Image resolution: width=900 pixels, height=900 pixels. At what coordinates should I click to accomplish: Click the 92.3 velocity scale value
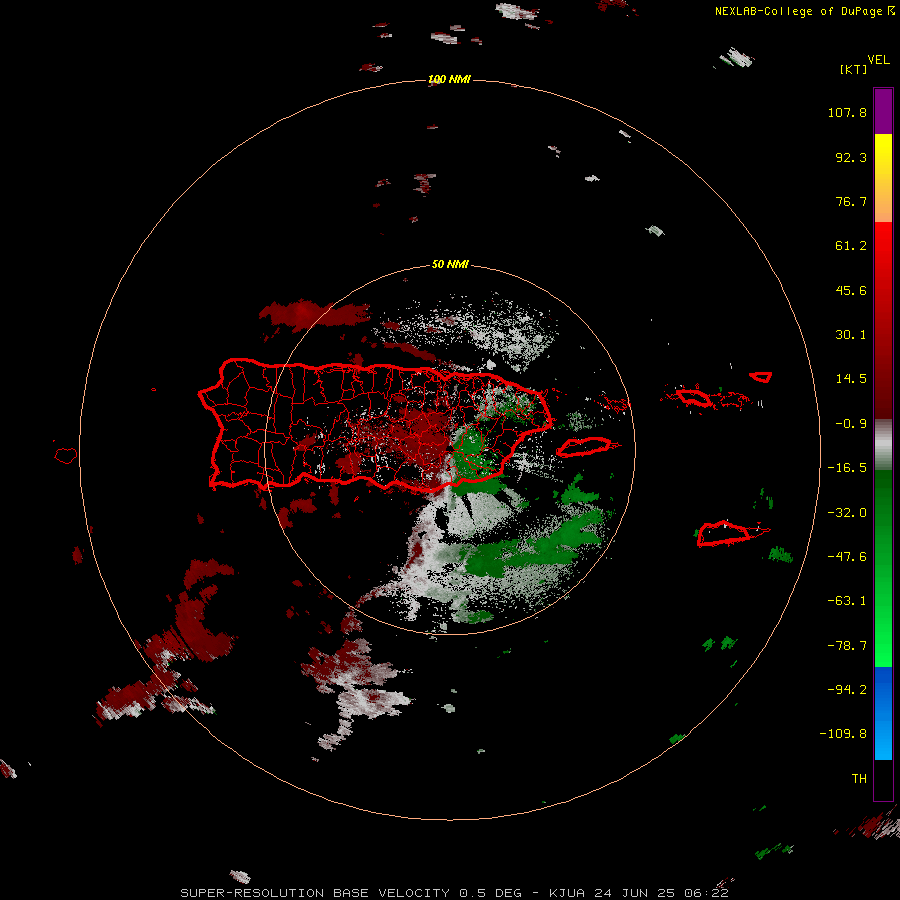(851, 157)
